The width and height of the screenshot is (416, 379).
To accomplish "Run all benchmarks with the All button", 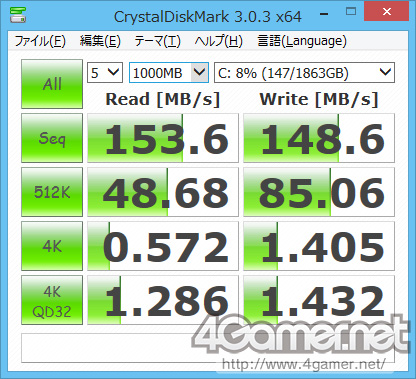I will click(x=52, y=84).
